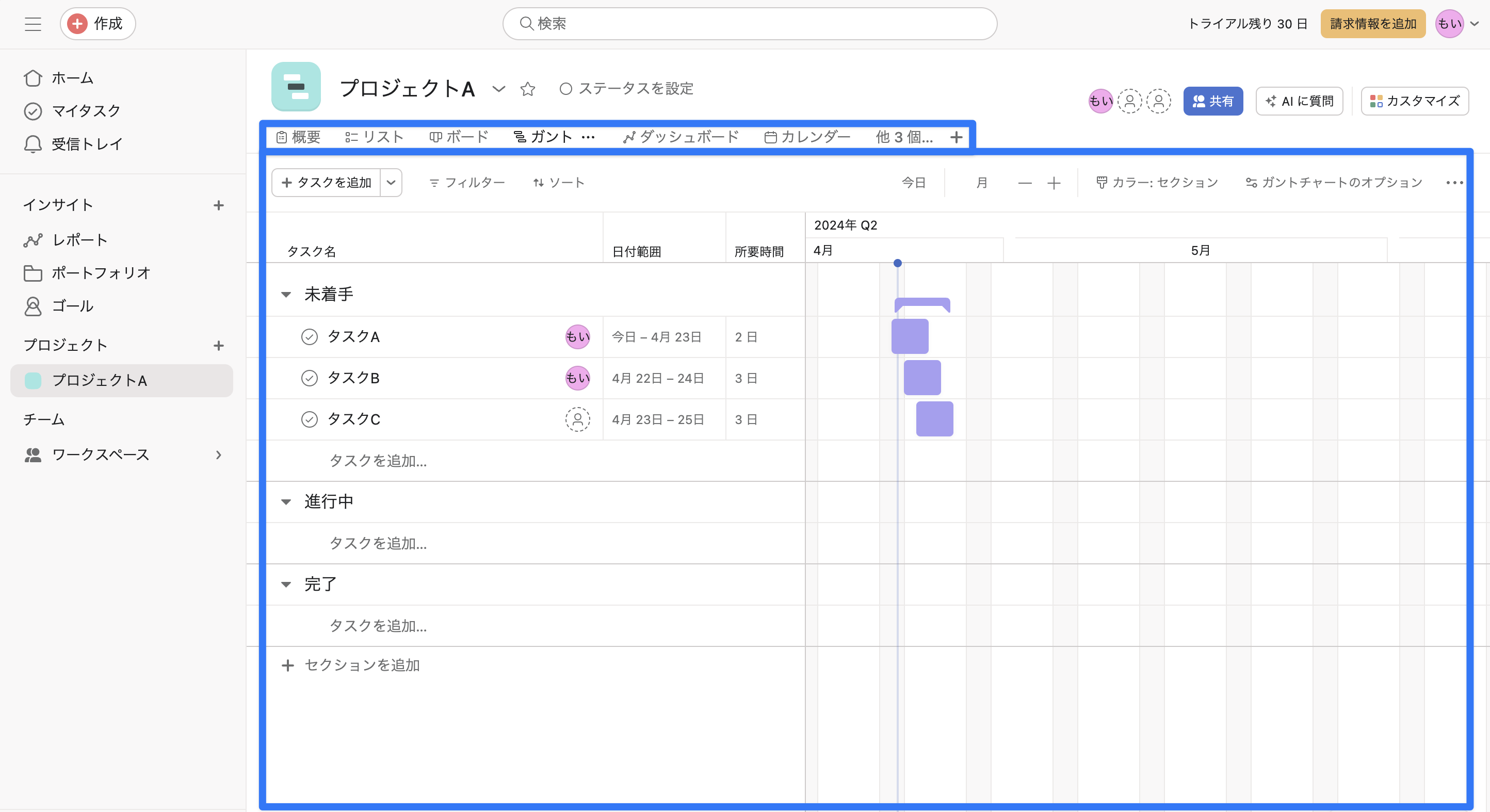This screenshot has height=812, width=1490.
Task: Click セクションを追加
Action: [350, 665]
